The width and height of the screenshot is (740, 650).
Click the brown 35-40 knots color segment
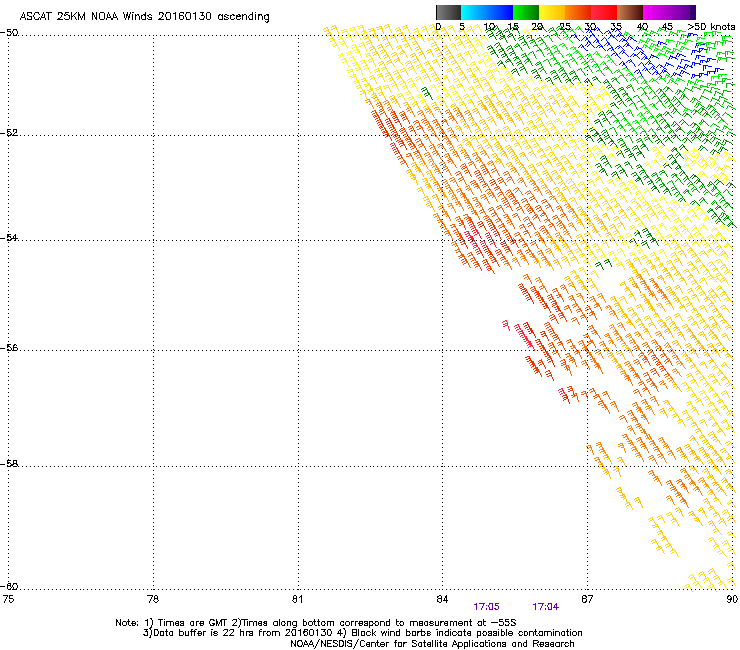click(x=630, y=12)
